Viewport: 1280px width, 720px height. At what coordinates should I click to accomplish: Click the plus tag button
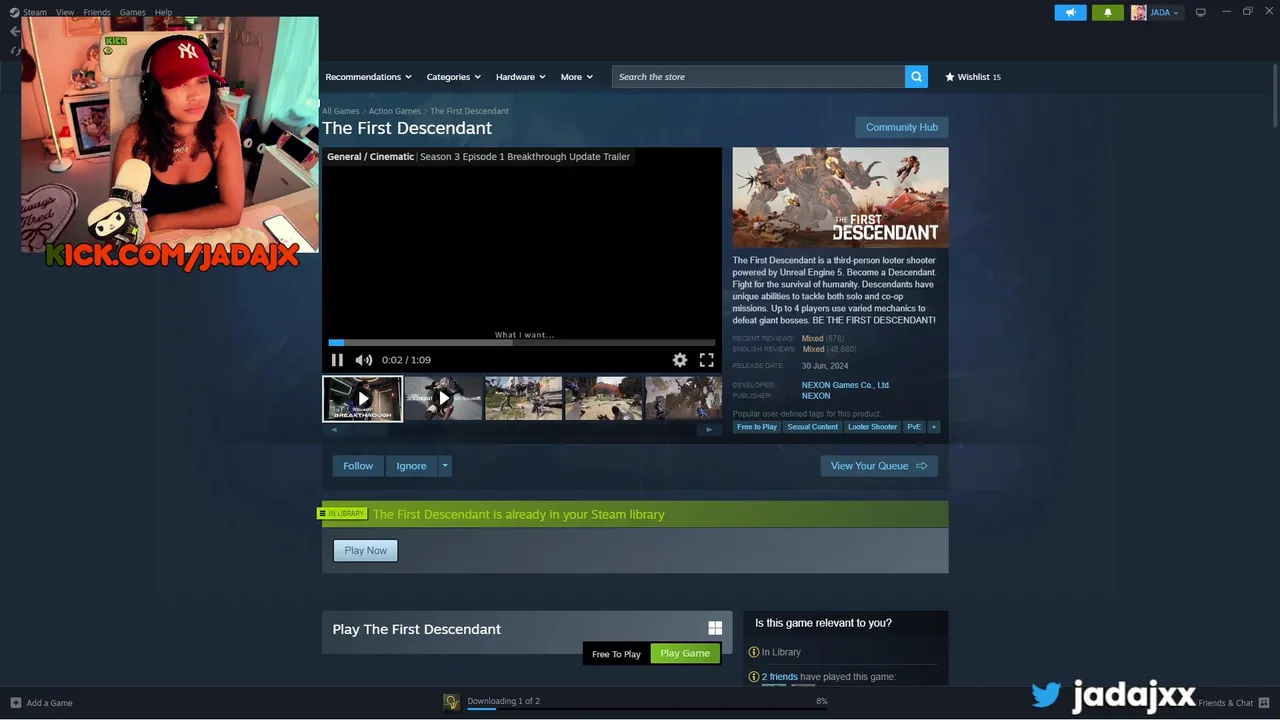(x=934, y=427)
